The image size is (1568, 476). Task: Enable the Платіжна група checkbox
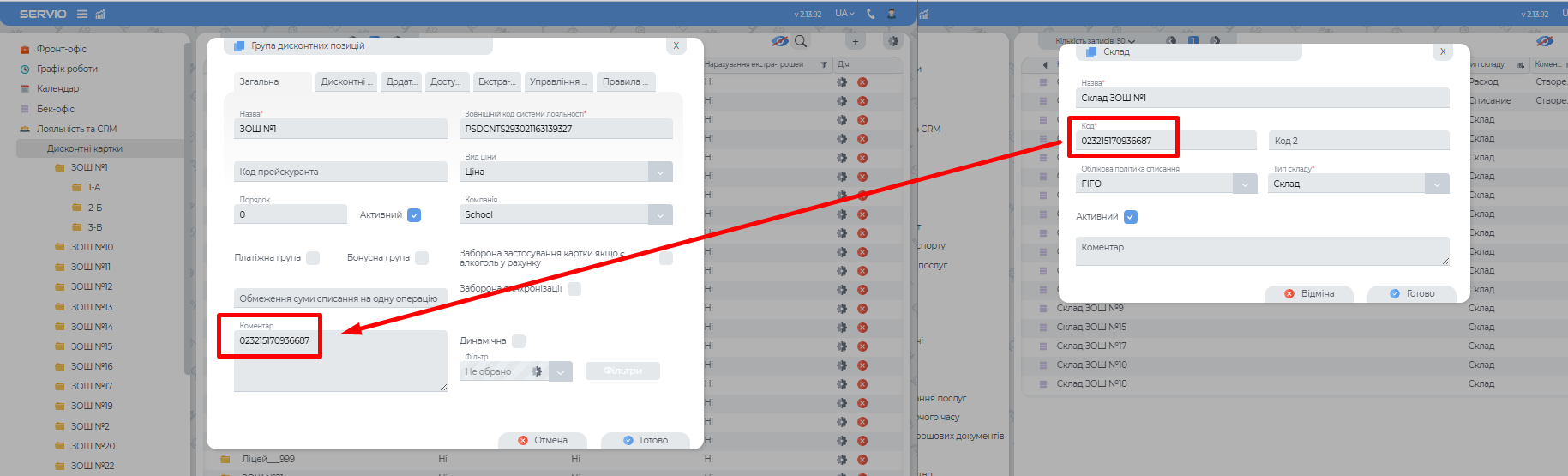tap(313, 258)
